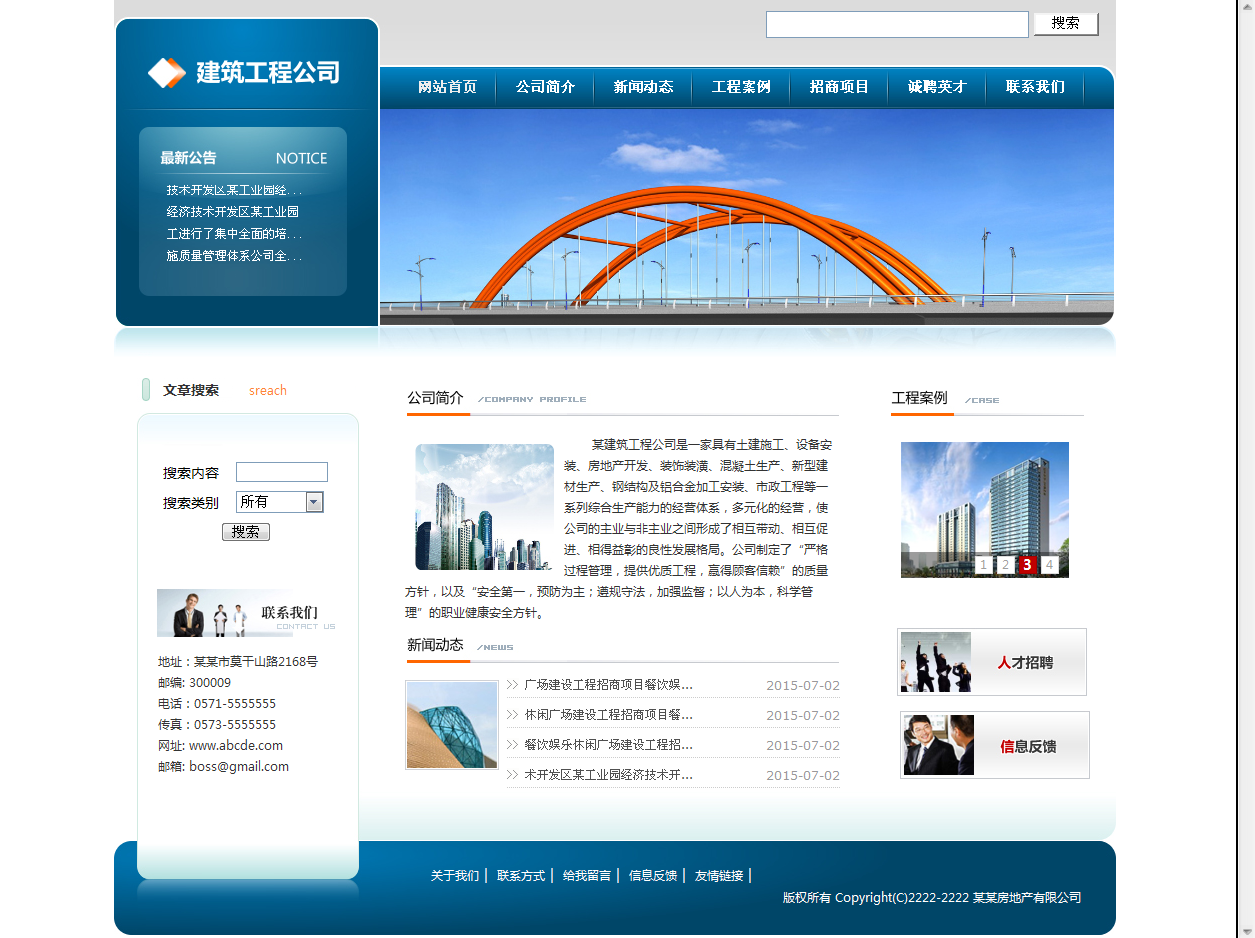Open 公司简介 in the navigation bar
1255x938 pixels.
coord(545,87)
